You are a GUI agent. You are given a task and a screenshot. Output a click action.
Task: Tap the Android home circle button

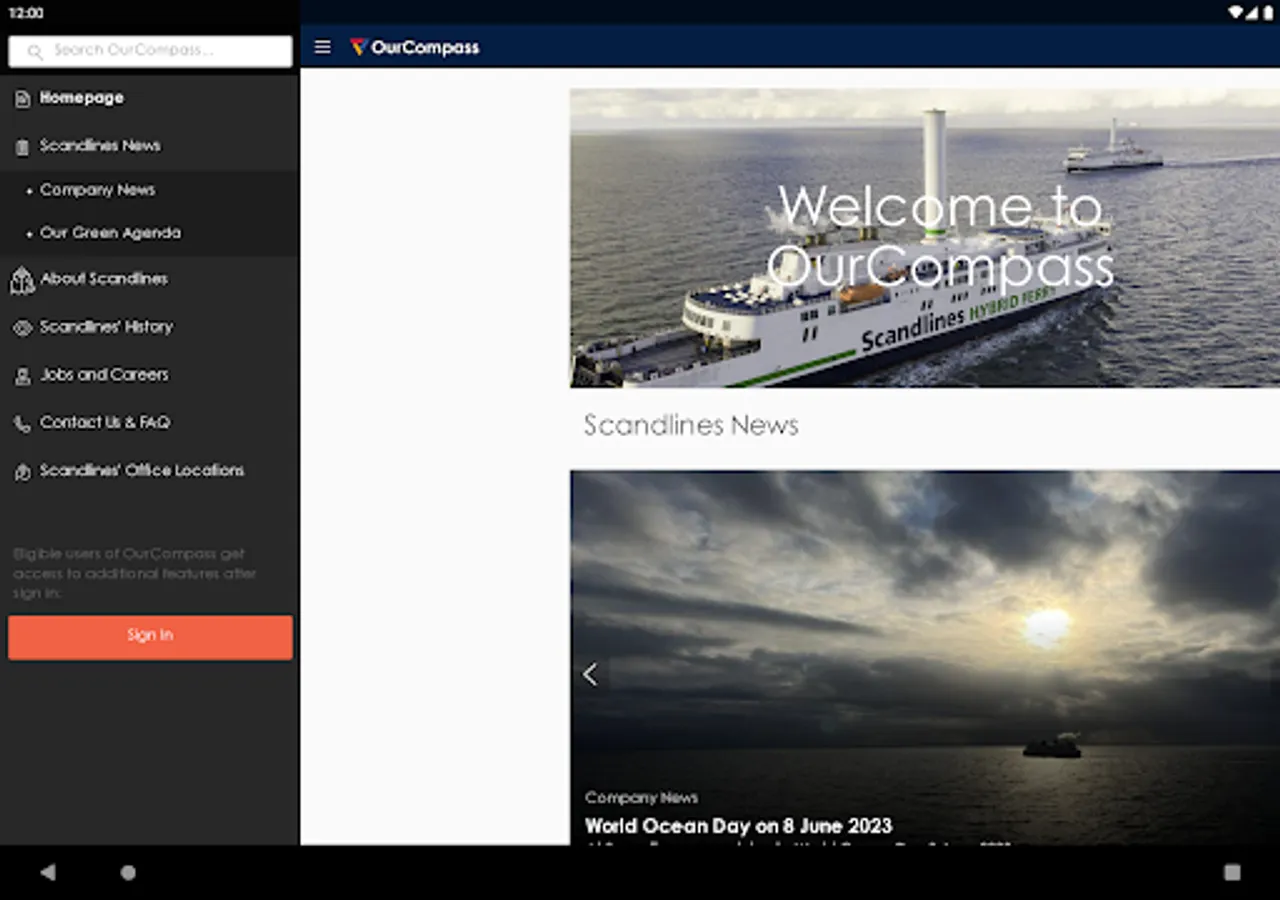128,872
